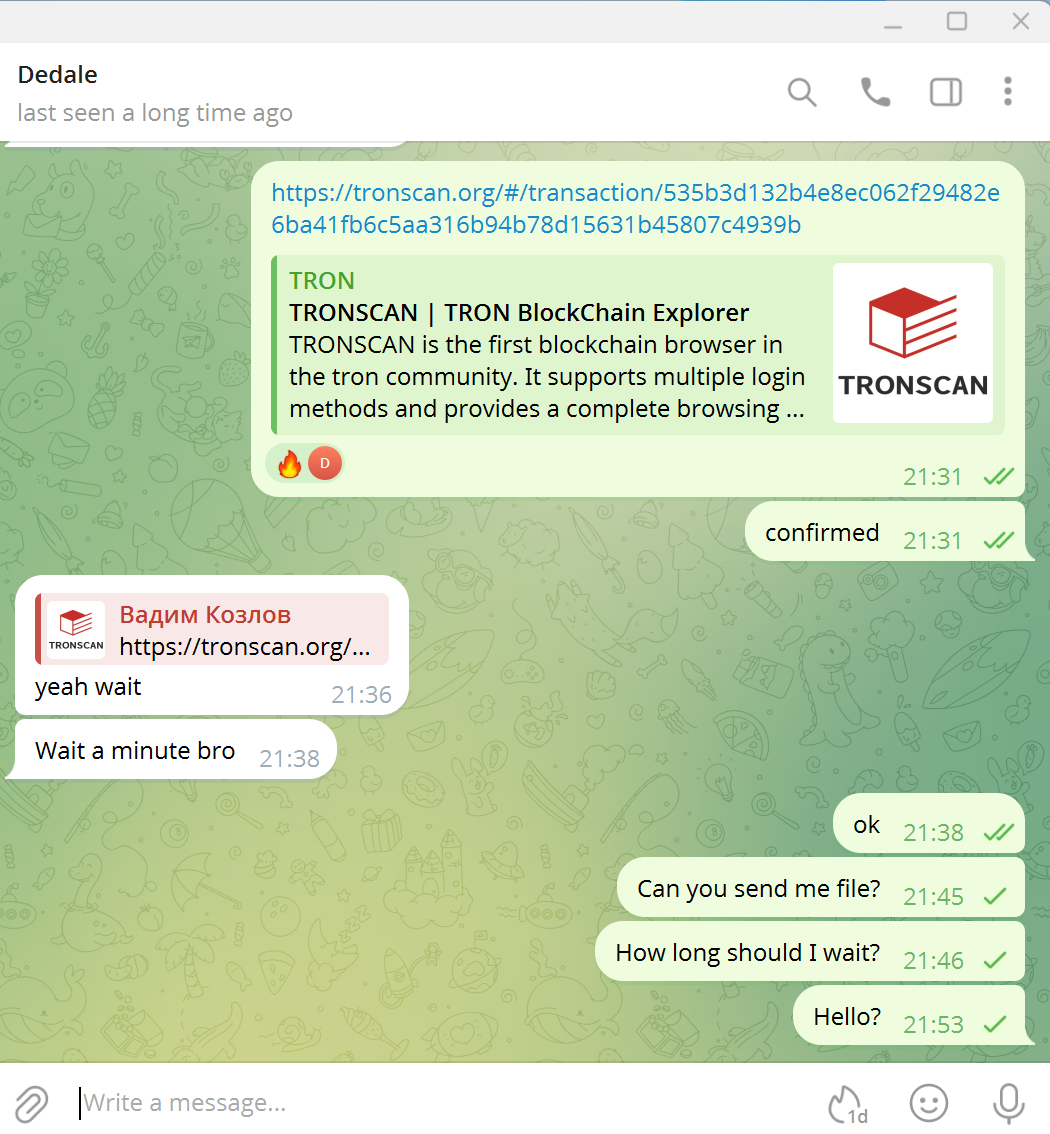Click the Write a message input field

(x=448, y=1103)
